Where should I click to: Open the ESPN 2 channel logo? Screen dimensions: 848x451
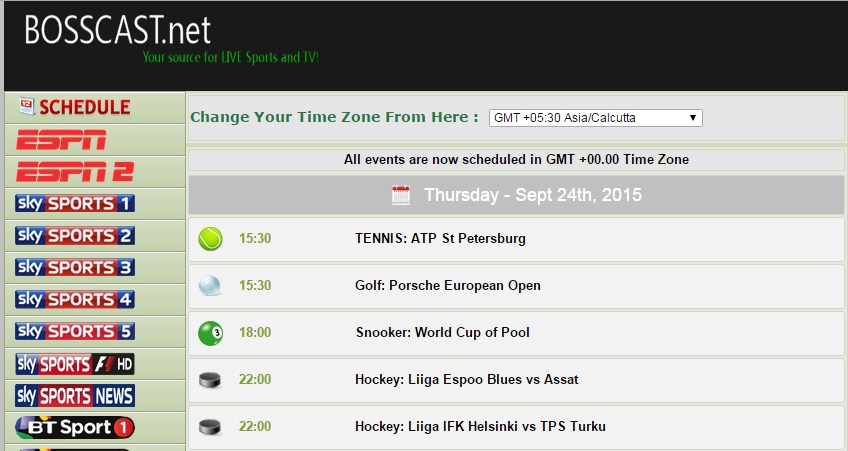point(75,172)
